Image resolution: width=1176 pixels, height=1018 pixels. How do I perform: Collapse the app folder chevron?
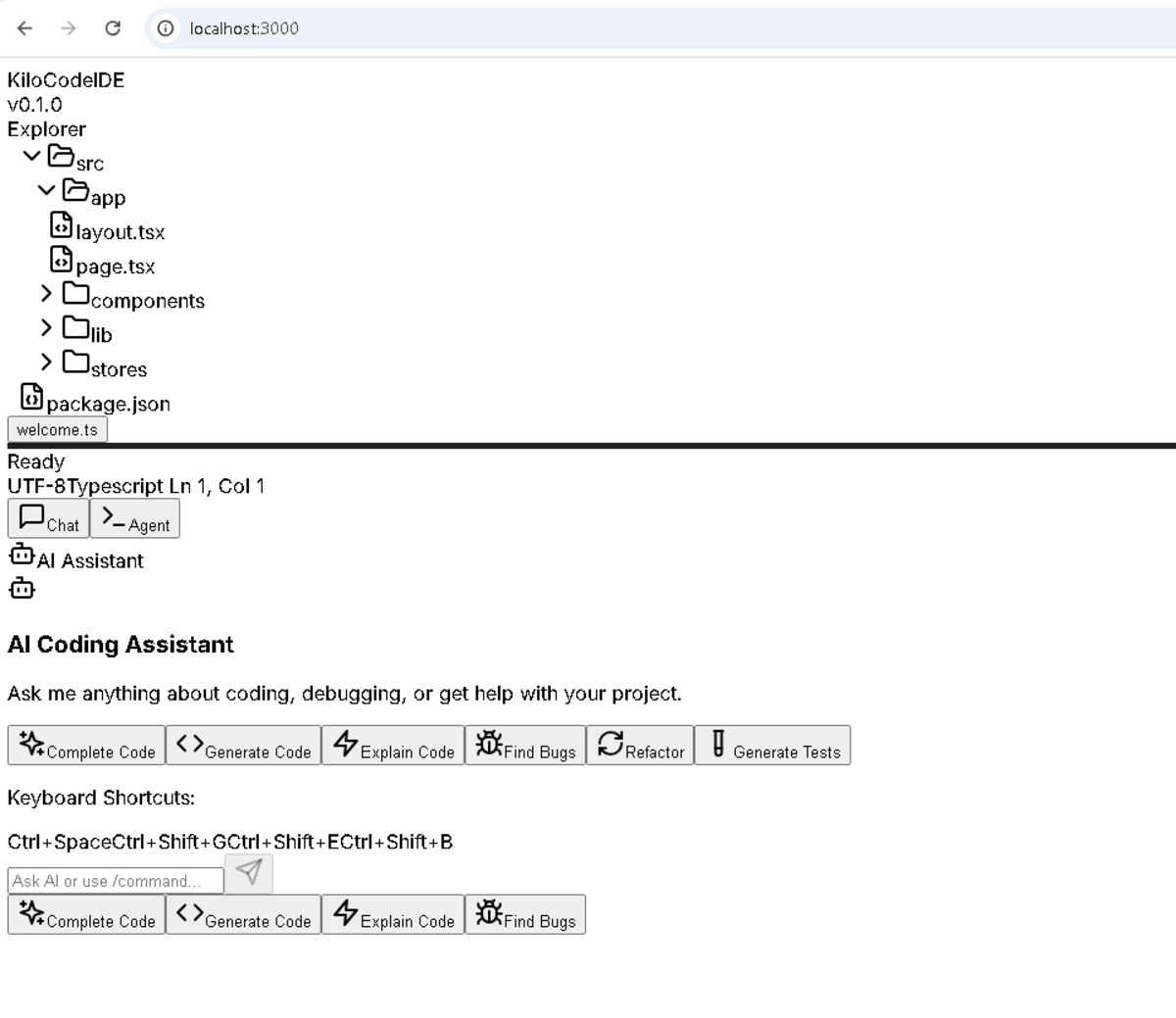(46, 190)
